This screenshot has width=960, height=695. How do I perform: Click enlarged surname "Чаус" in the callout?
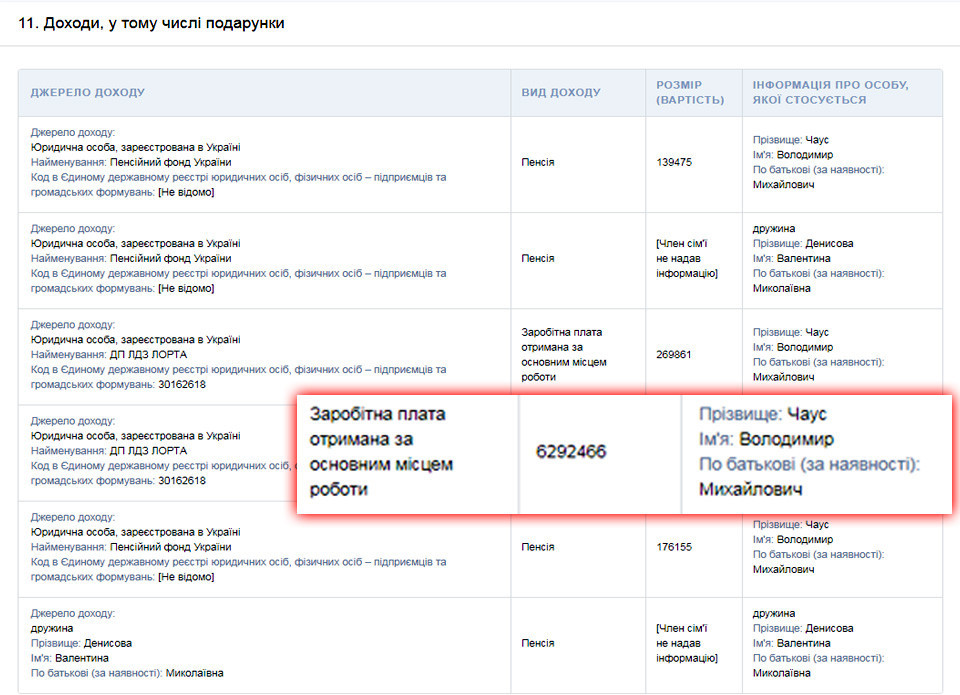pyautogui.click(x=807, y=414)
